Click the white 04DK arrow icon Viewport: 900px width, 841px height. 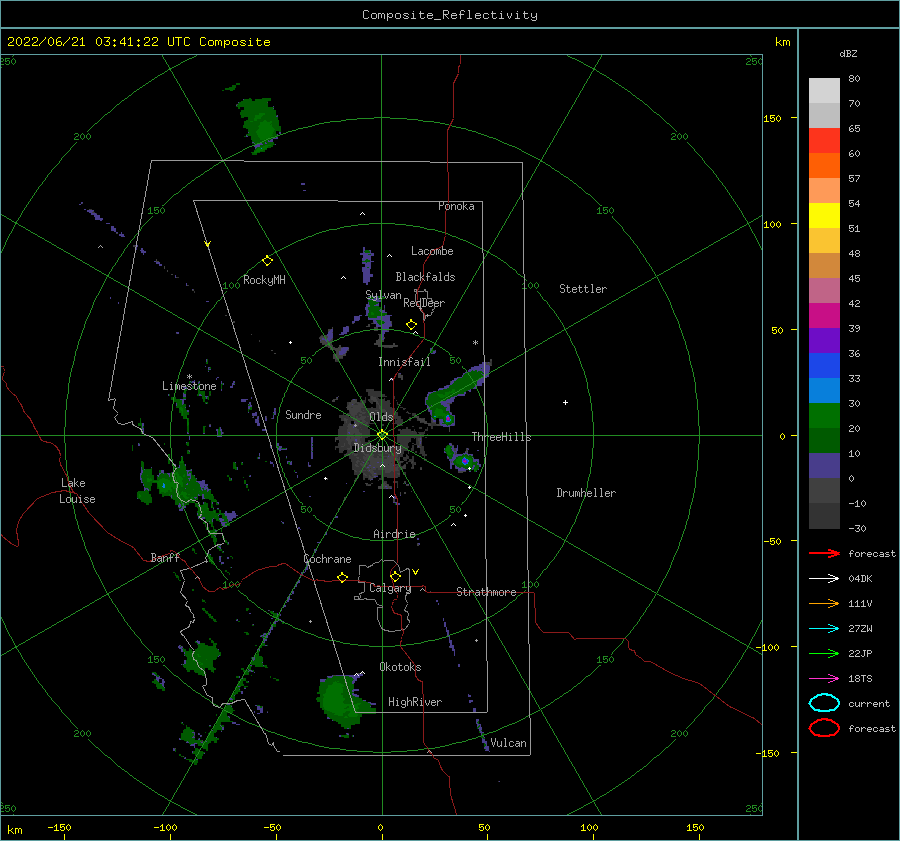pos(824,578)
